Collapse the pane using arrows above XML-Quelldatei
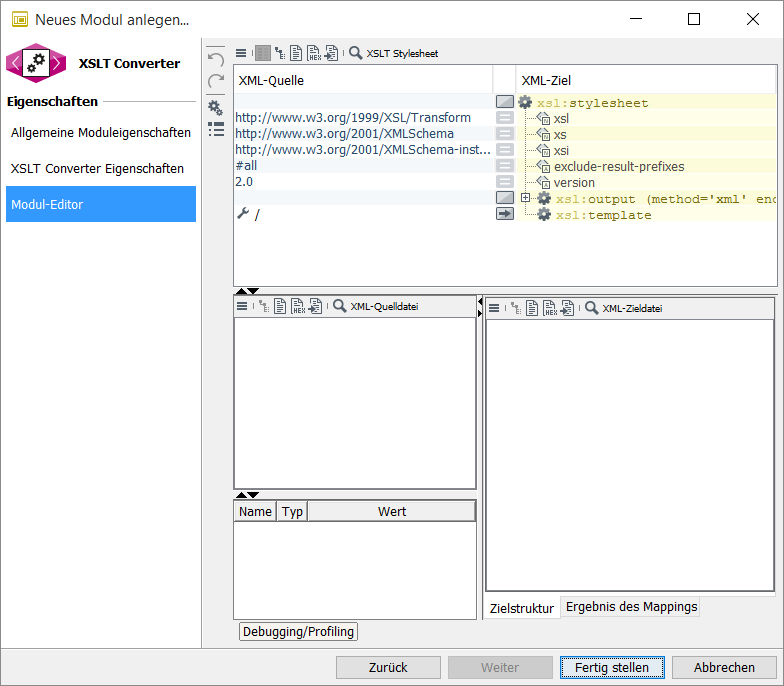Viewport: 784px width, 686px height. [x=246, y=291]
